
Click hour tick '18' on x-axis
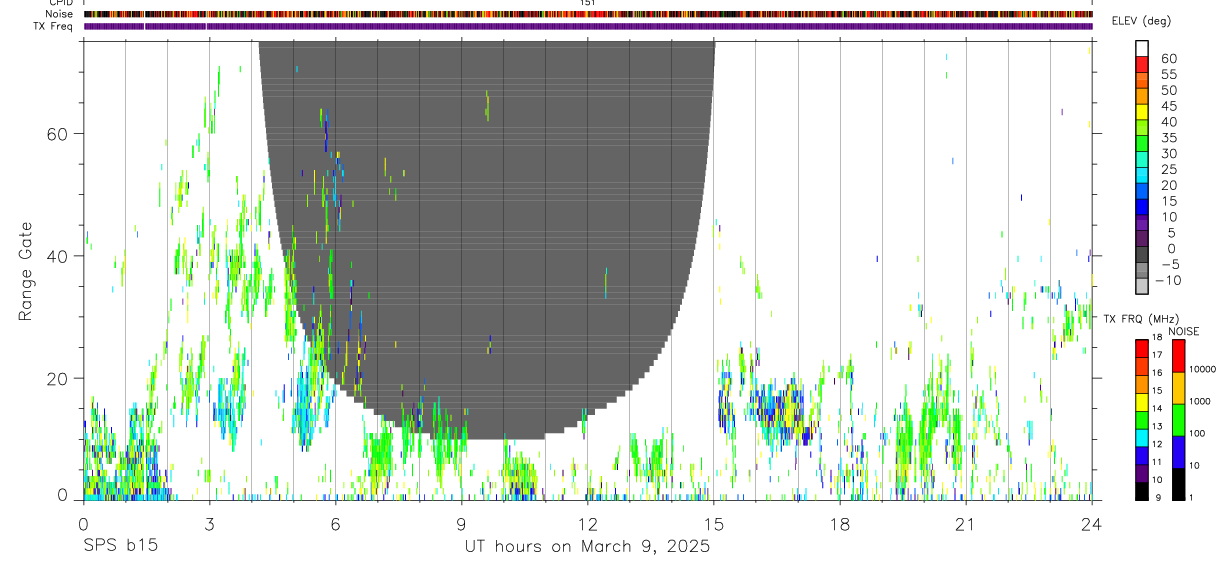pos(840,524)
